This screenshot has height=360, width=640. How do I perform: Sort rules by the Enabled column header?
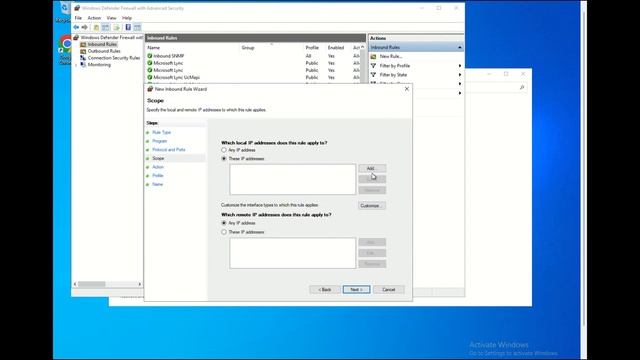pos(338,48)
